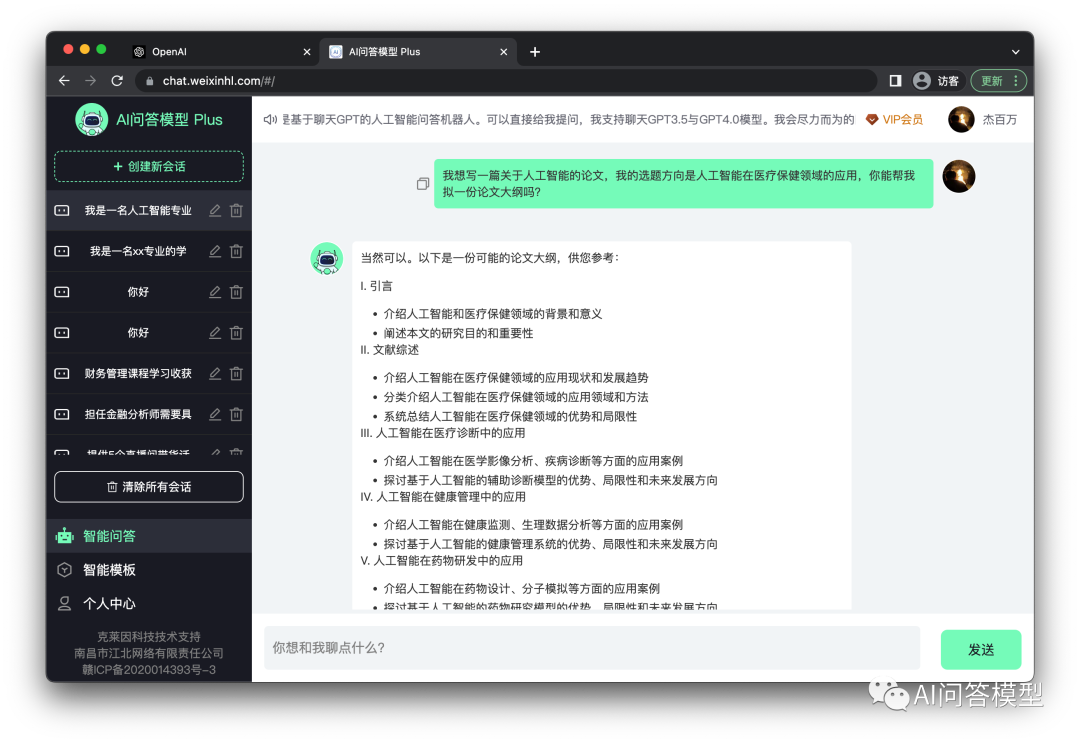Click the 杰百万 user avatar
The image size is (1080, 743).
pyautogui.click(x=960, y=118)
